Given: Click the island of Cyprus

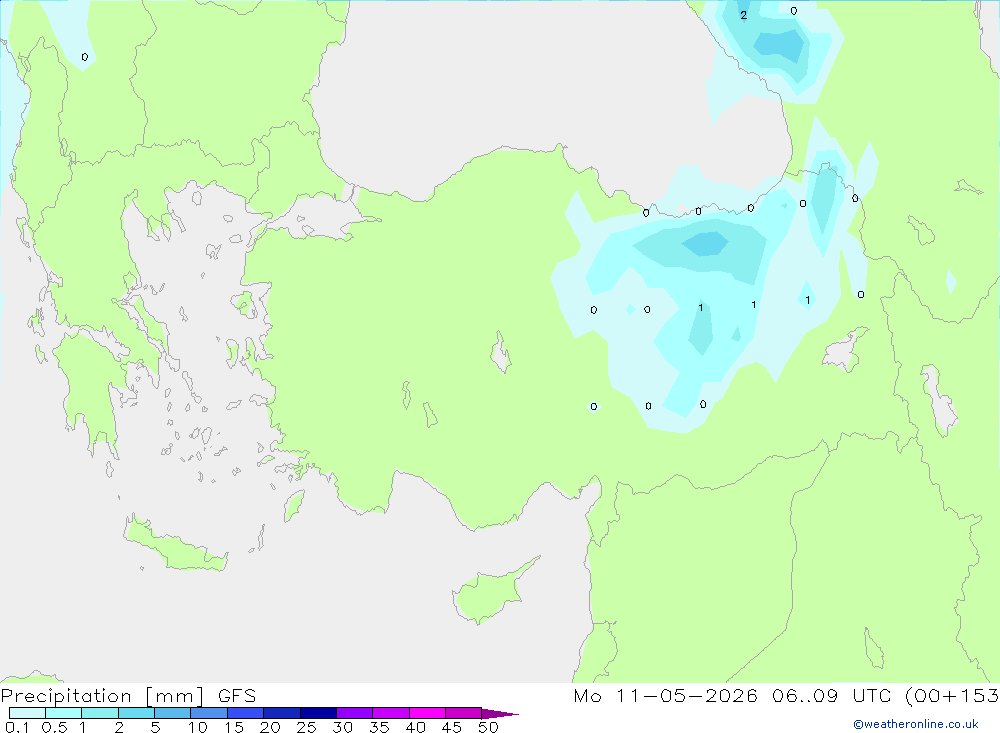Looking at the screenshot, I should pos(493,591).
